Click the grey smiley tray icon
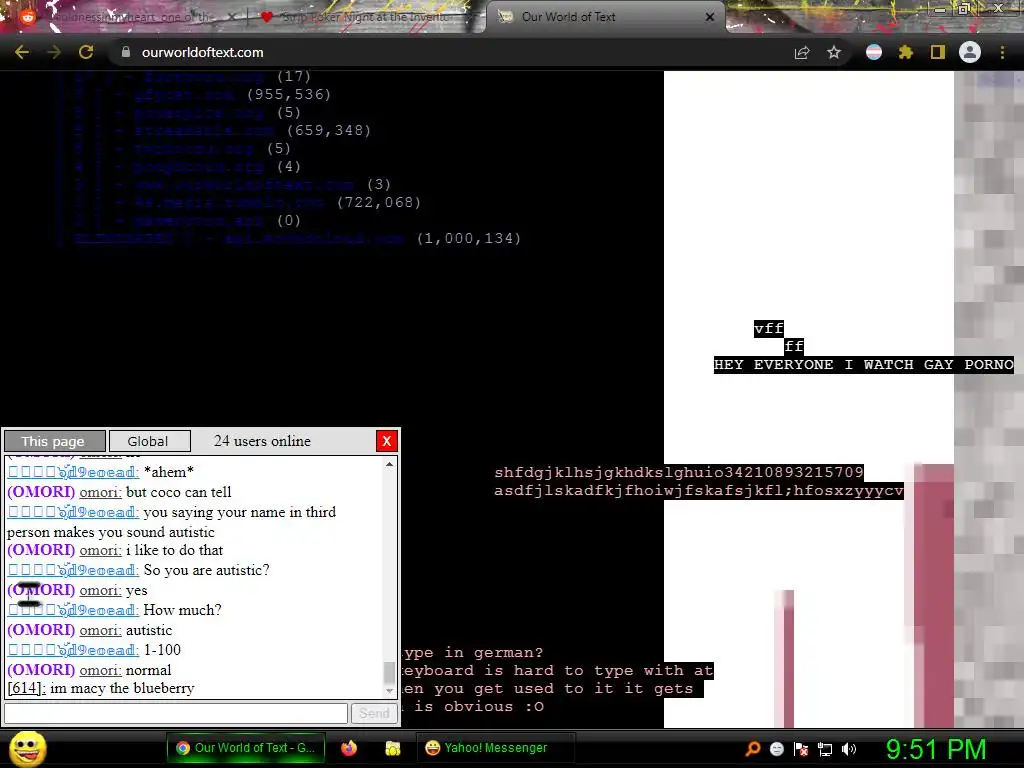 coord(777,749)
